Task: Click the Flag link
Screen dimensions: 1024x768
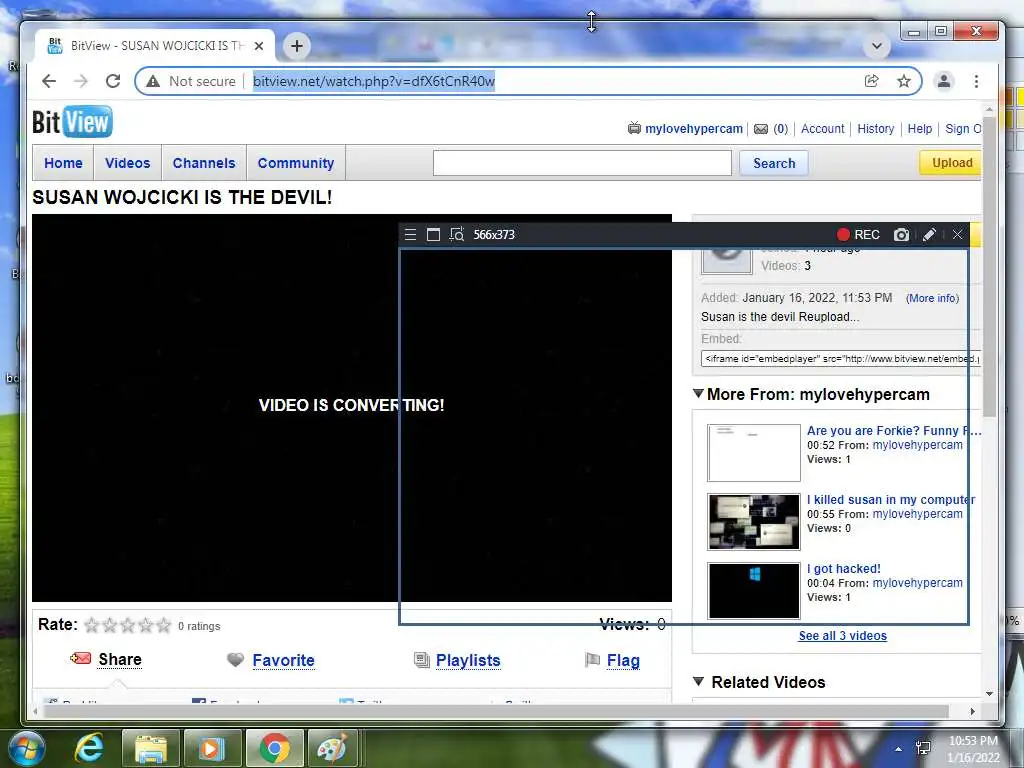Action: [623, 660]
